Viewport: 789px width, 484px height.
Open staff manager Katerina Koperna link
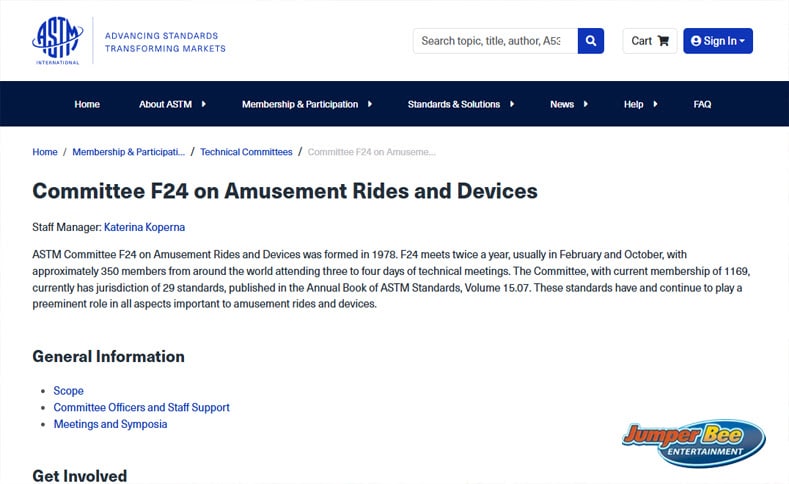(144, 227)
